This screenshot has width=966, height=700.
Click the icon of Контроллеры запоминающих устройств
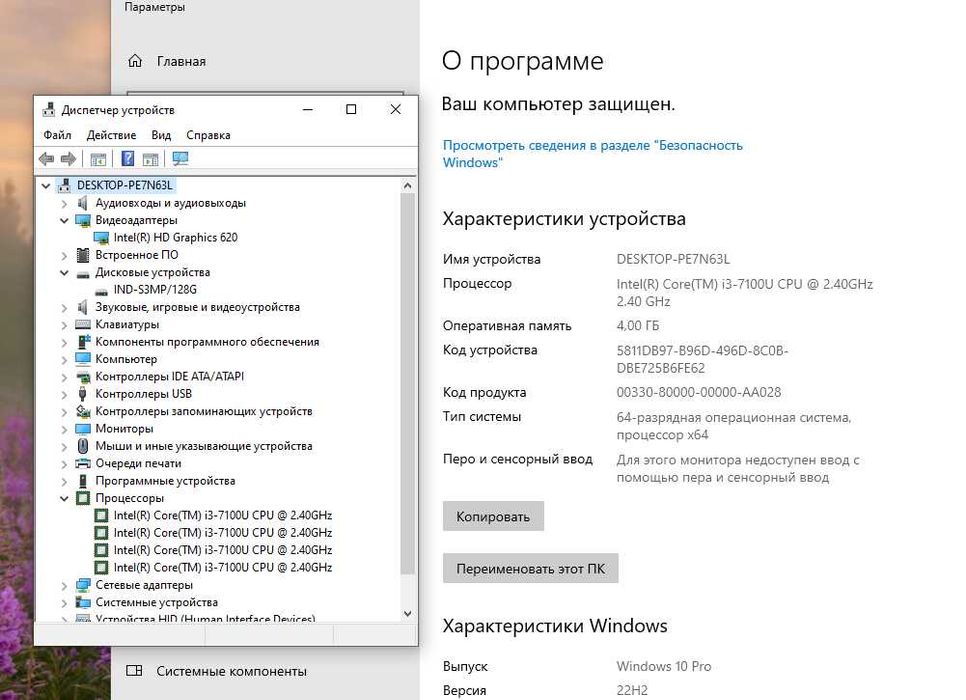pos(83,411)
